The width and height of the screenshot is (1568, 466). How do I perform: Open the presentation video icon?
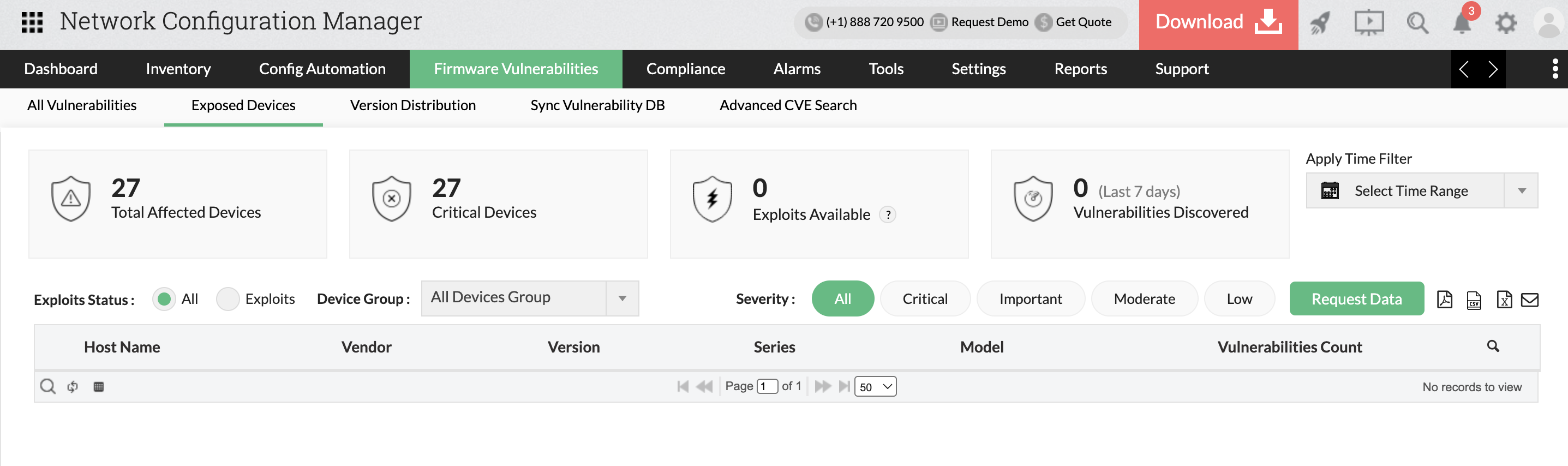[1369, 23]
